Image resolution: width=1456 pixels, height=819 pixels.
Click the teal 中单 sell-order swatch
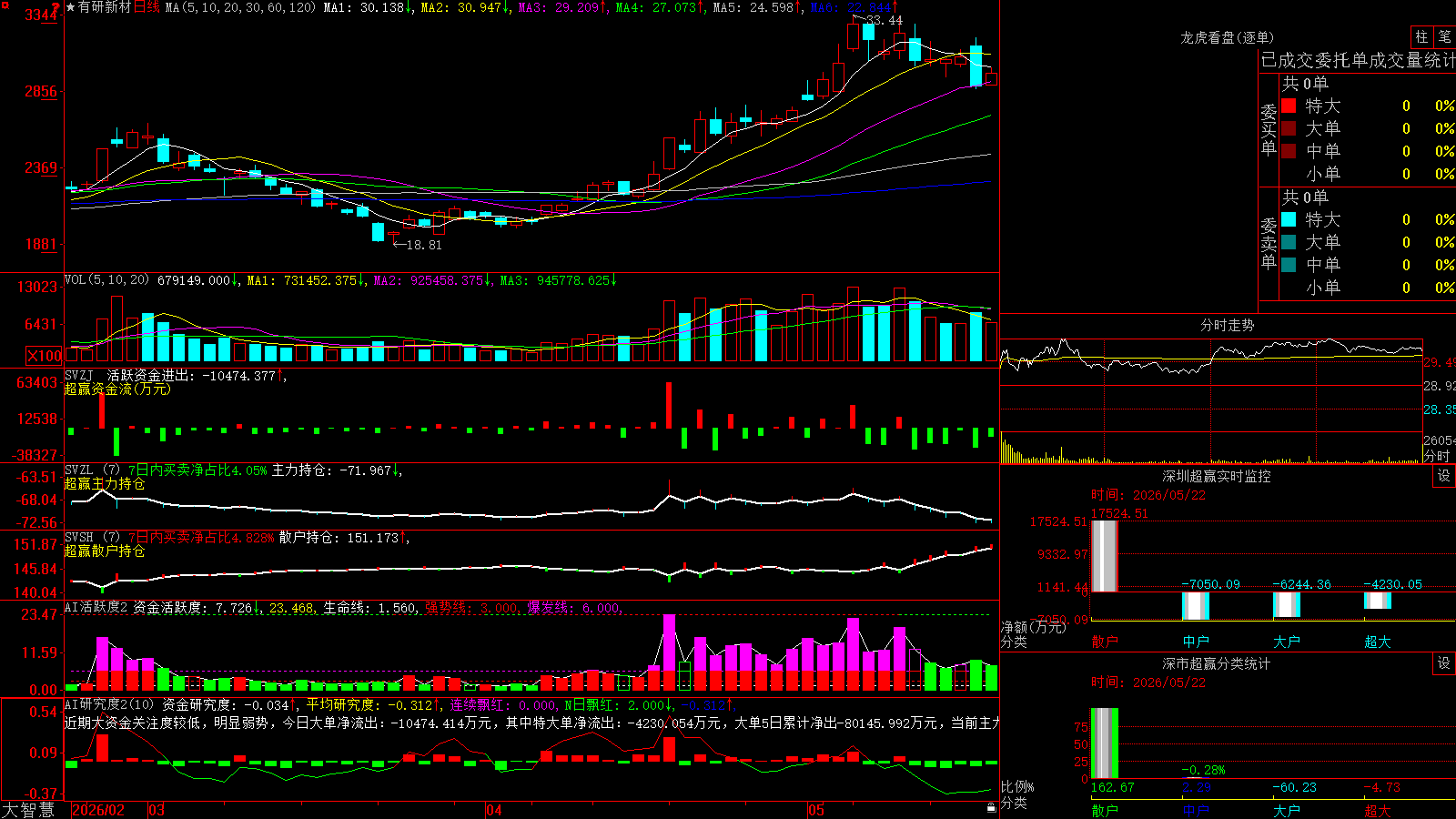[1289, 265]
